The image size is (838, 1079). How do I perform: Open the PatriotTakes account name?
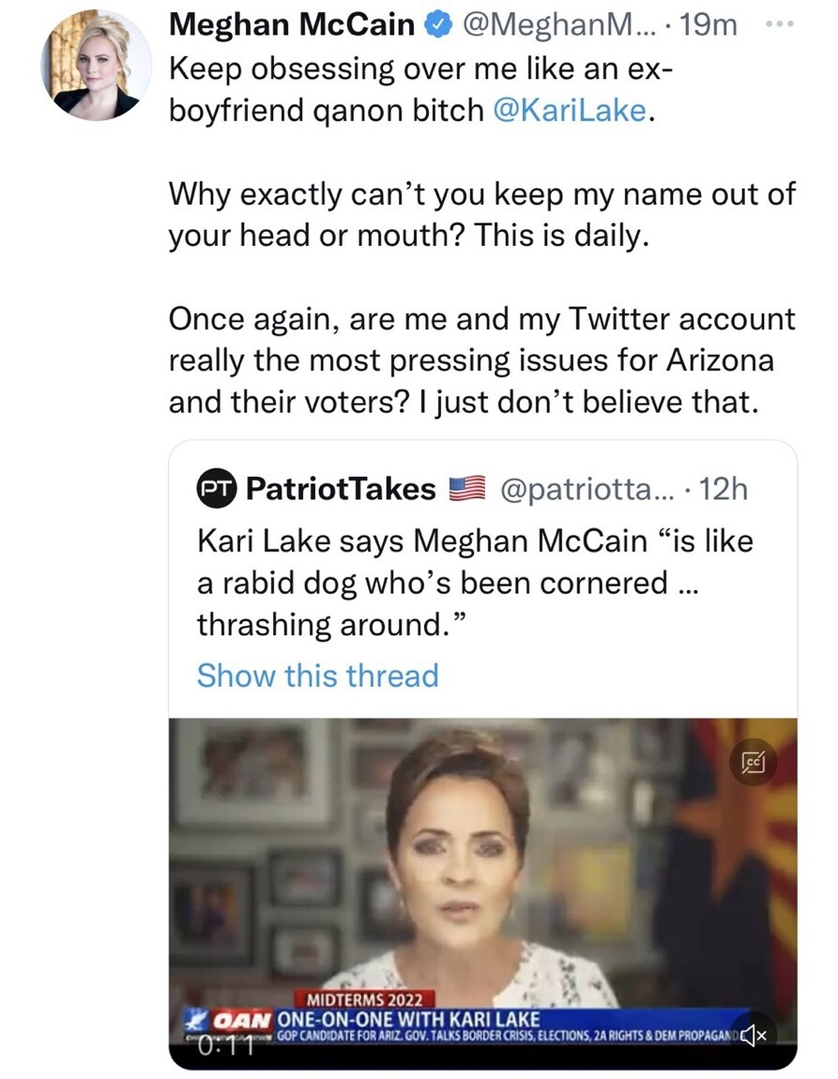tap(340, 488)
